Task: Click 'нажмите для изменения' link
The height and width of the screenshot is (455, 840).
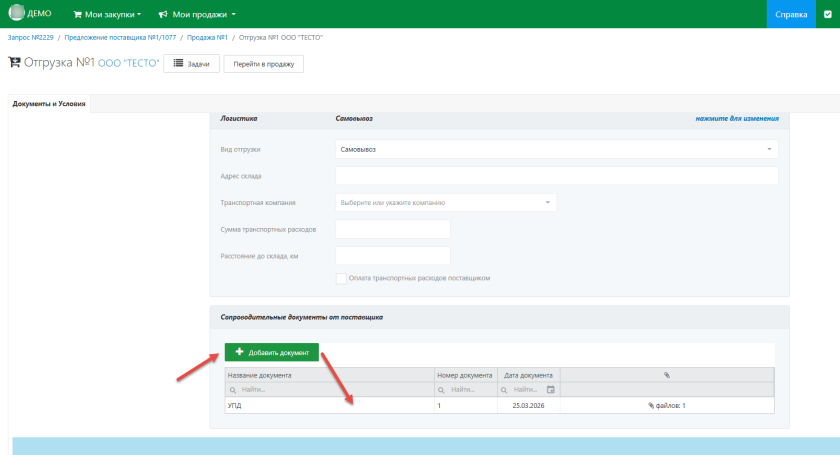Action: click(x=736, y=119)
